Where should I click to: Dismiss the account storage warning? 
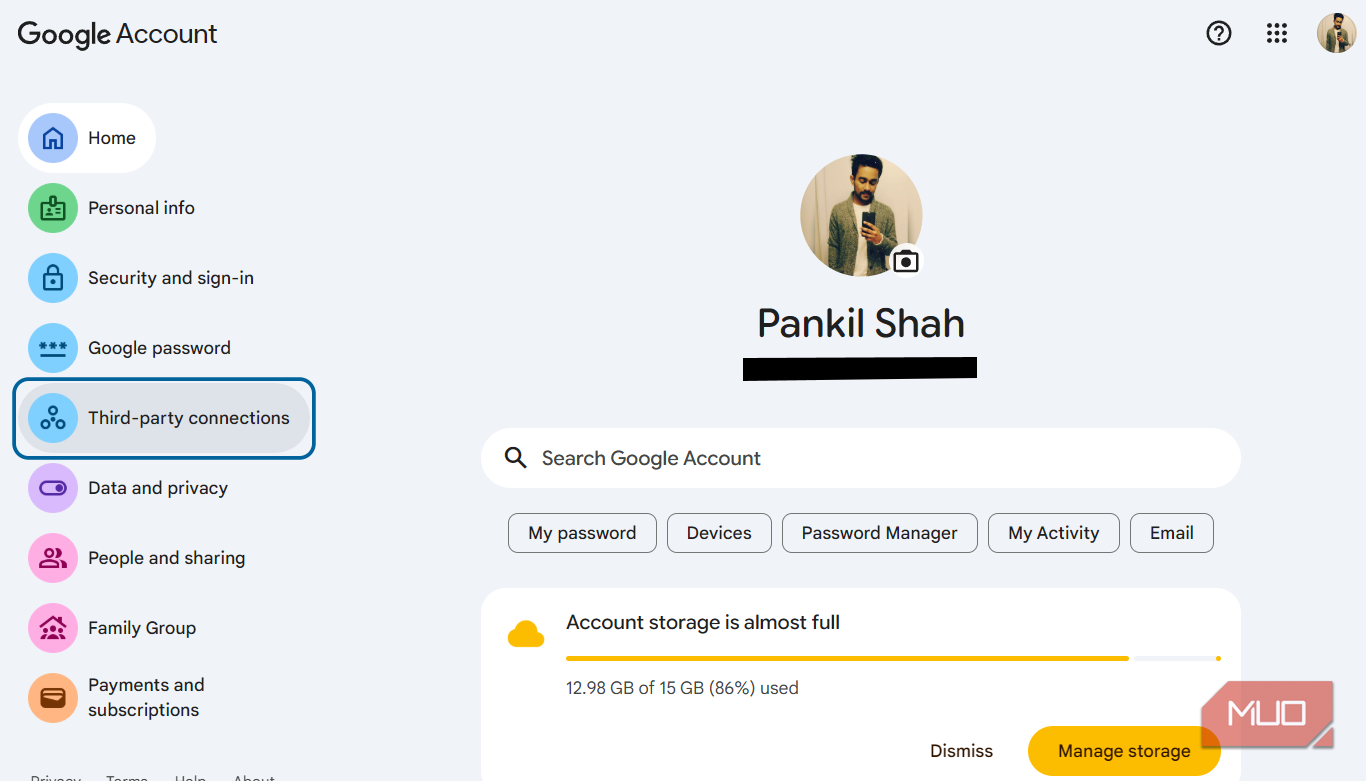pyautogui.click(x=961, y=751)
